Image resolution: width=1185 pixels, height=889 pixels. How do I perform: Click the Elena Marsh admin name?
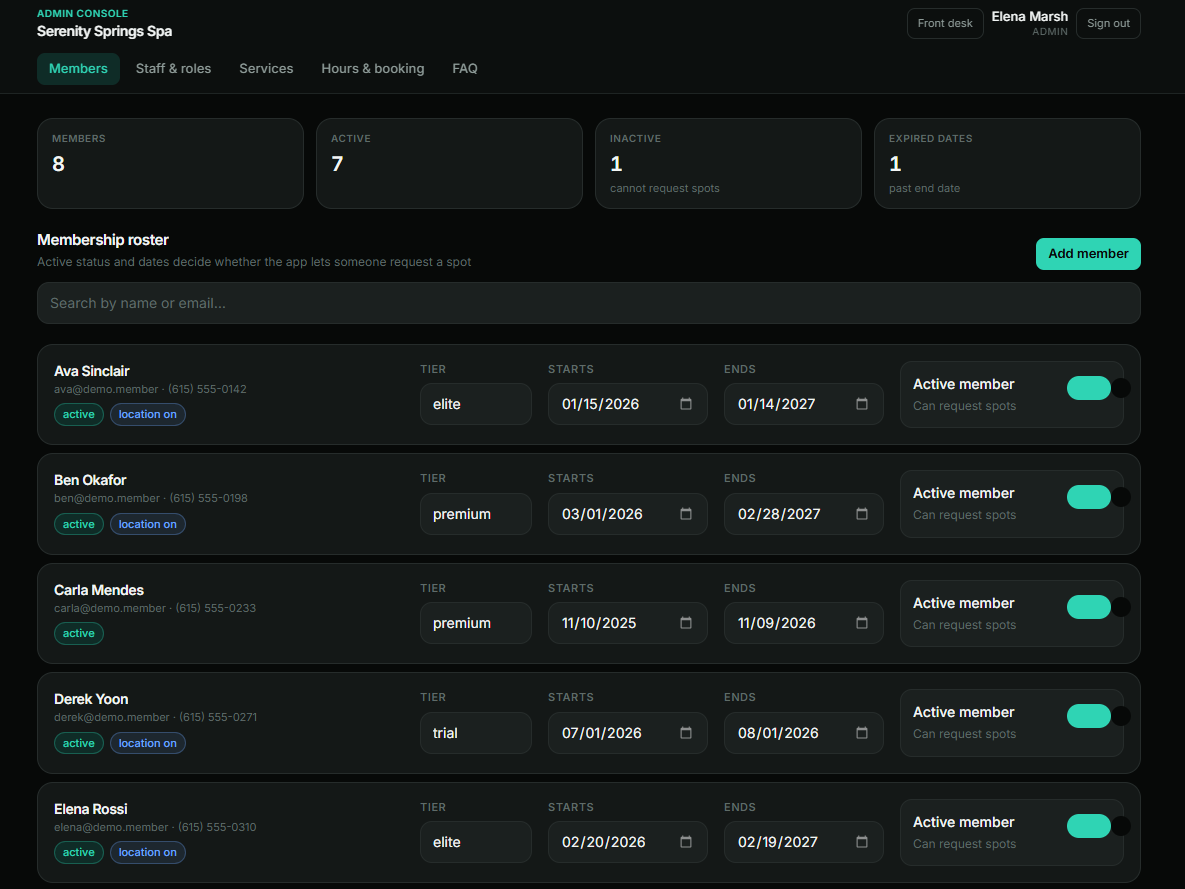click(1029, 17)
